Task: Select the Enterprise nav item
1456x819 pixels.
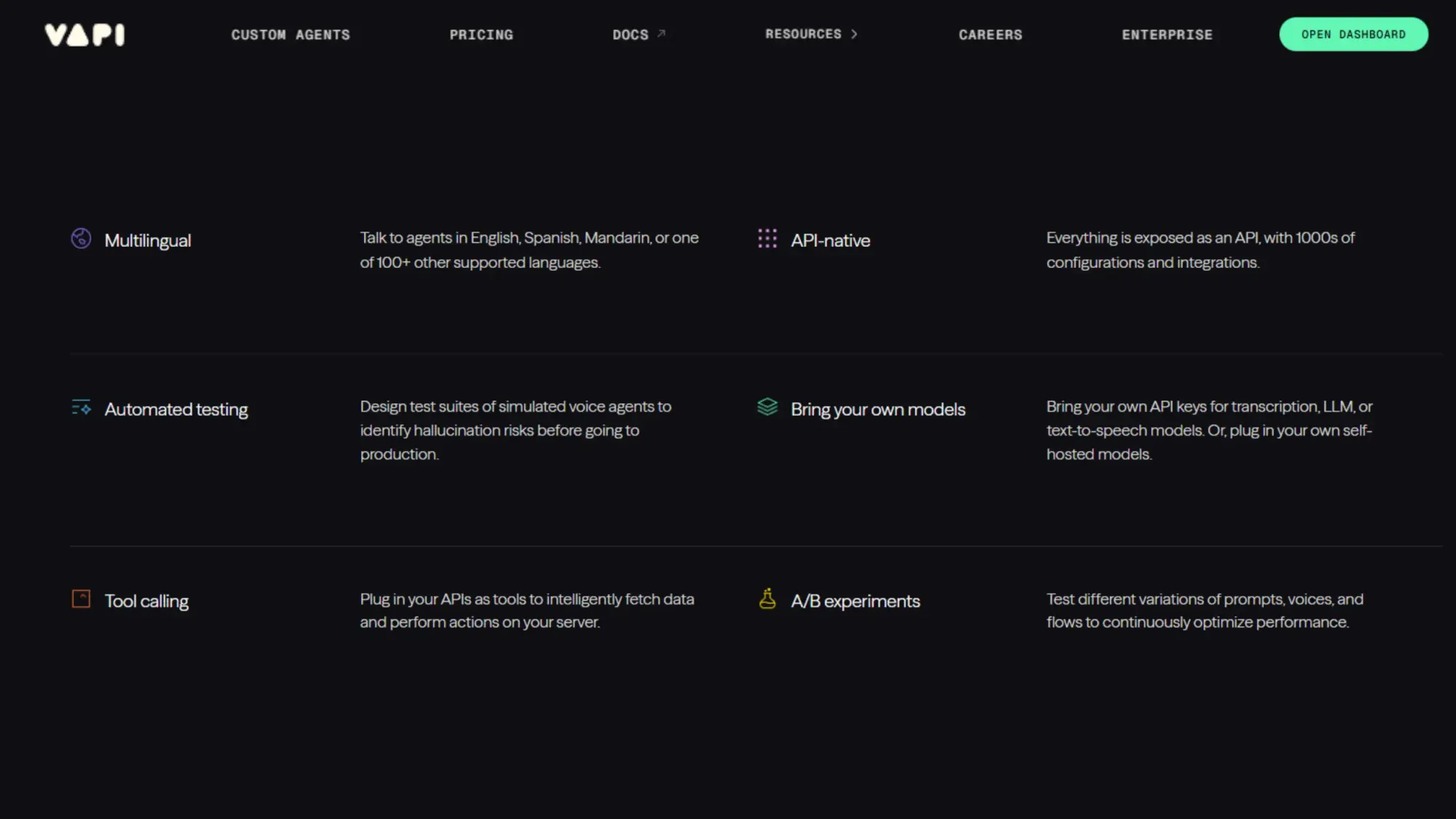Action: pyautogui.click(x=1167, y=35)
